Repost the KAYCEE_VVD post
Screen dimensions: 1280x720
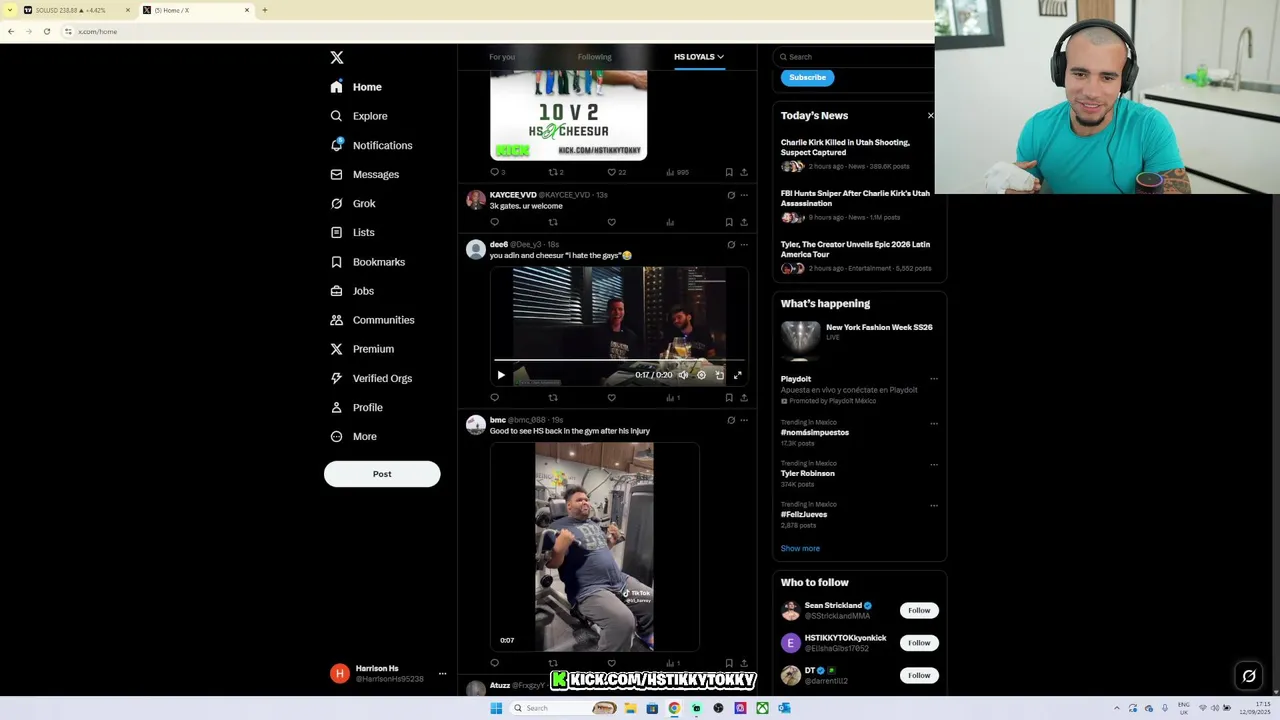point(553,222)
